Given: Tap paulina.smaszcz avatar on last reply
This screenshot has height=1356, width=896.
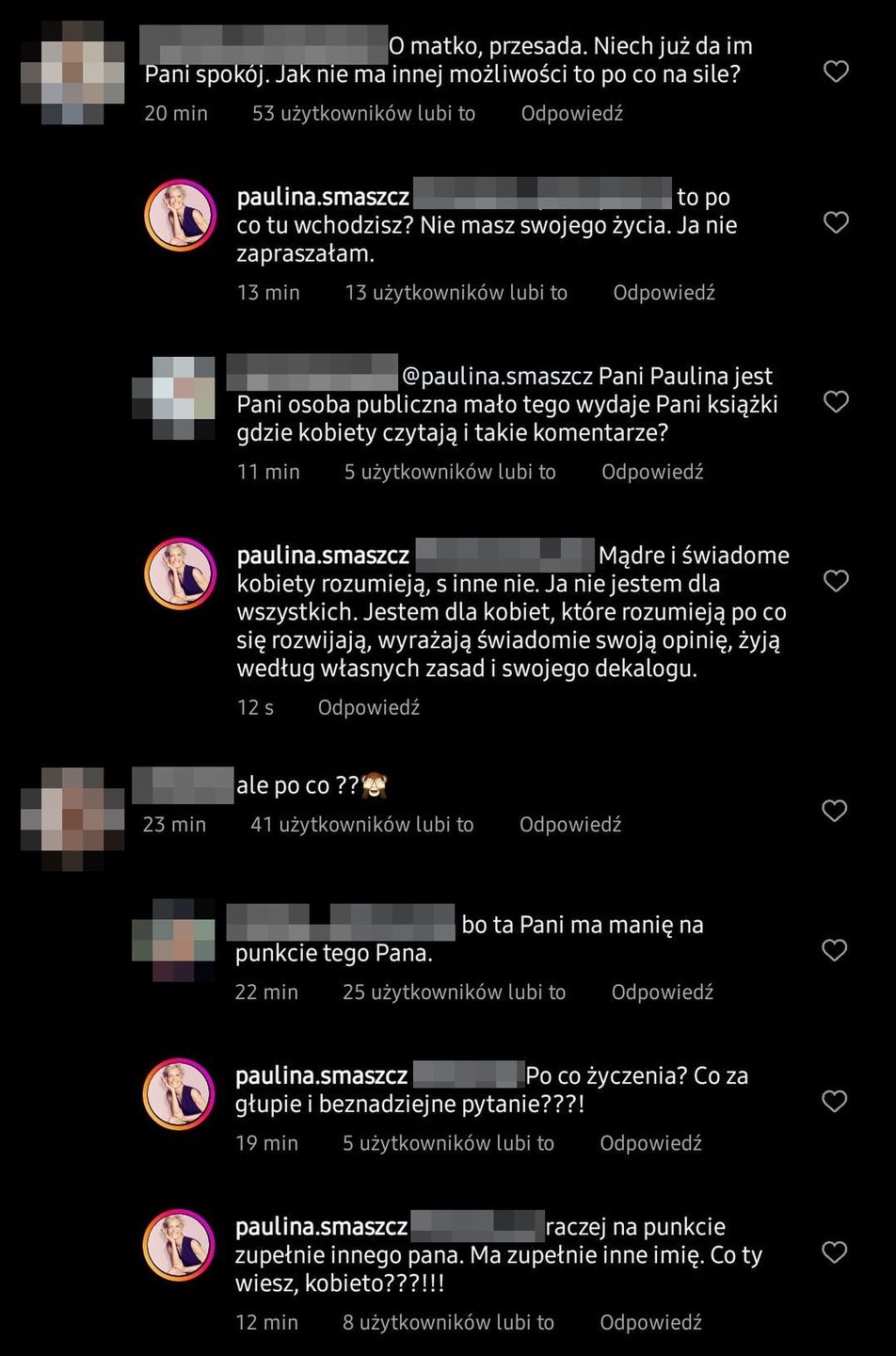Looking at the screenshot, I should [179, 1245].
